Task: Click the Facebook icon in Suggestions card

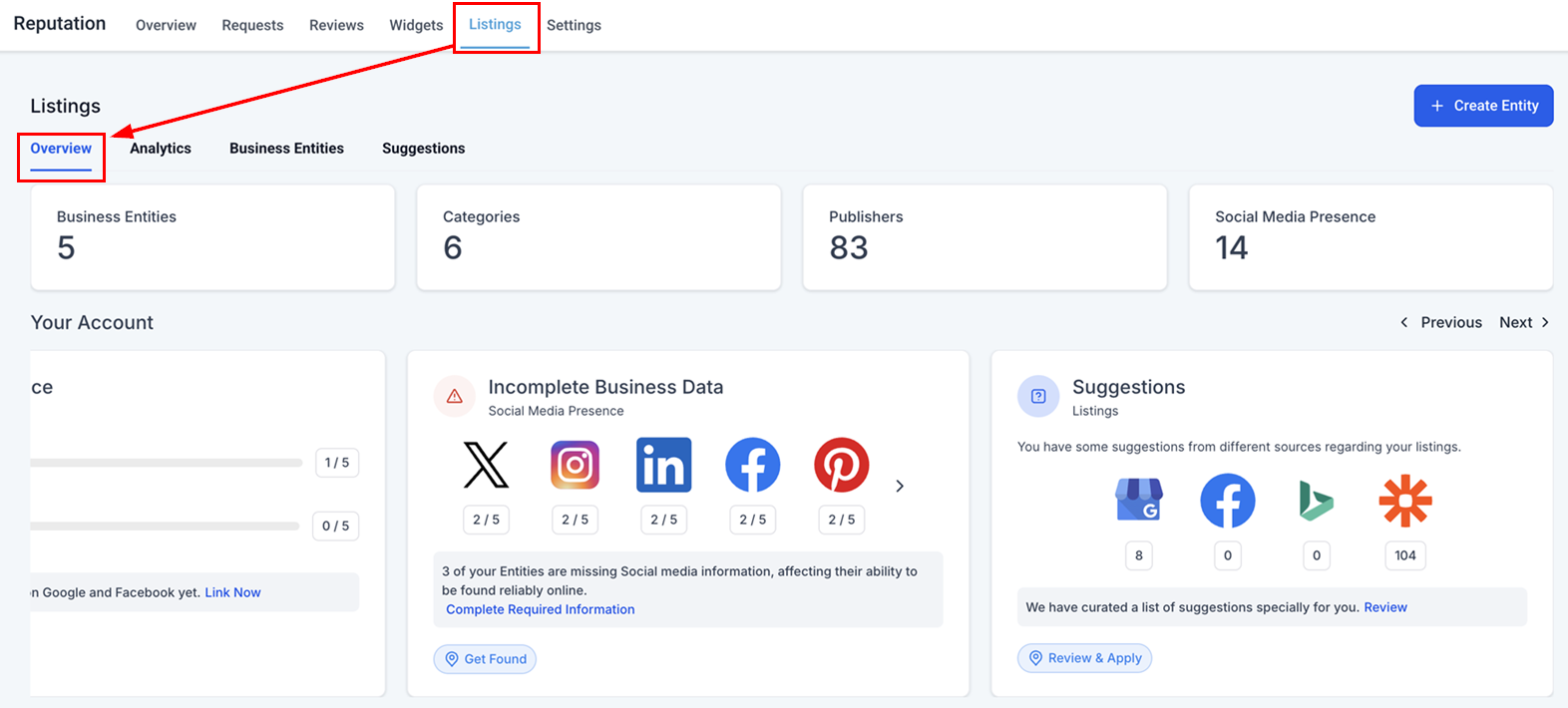Action: click(x=1227, y=501)
